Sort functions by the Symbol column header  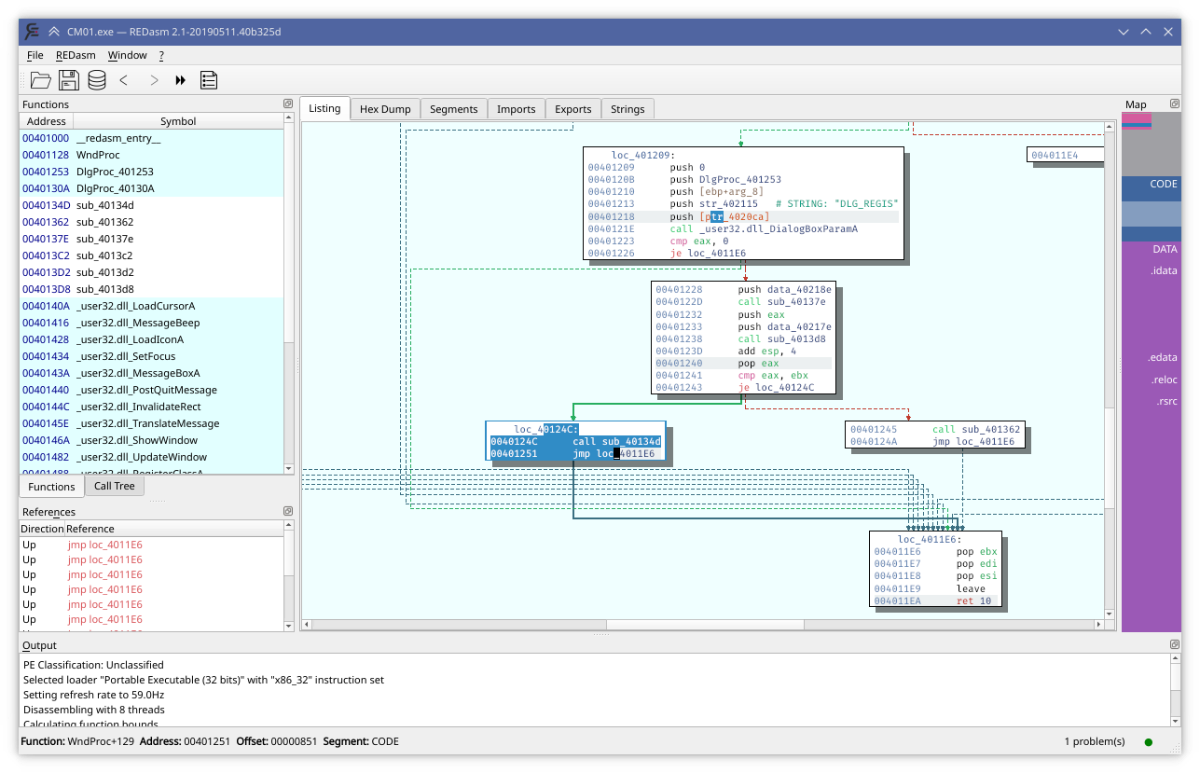pyautogui.click(x=178, y=121)
